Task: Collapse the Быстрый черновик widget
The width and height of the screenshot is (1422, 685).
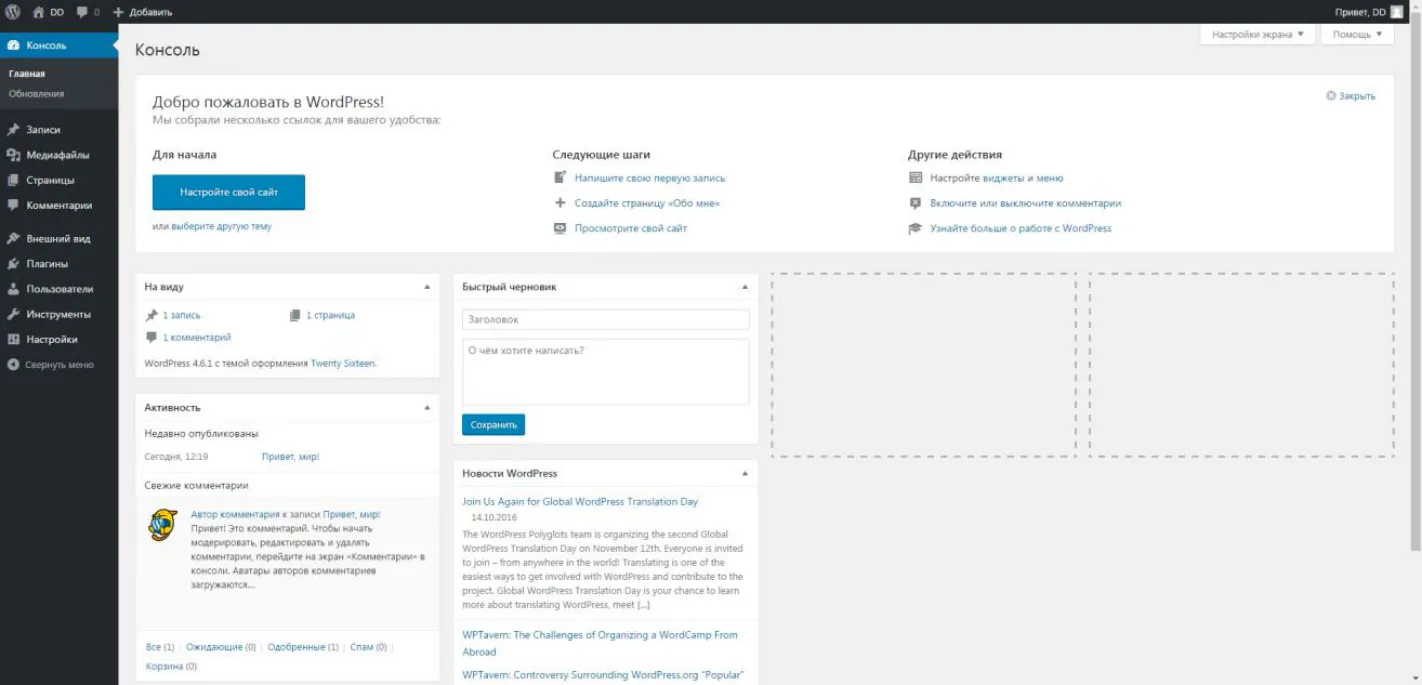Action: (x=745, y=287)
